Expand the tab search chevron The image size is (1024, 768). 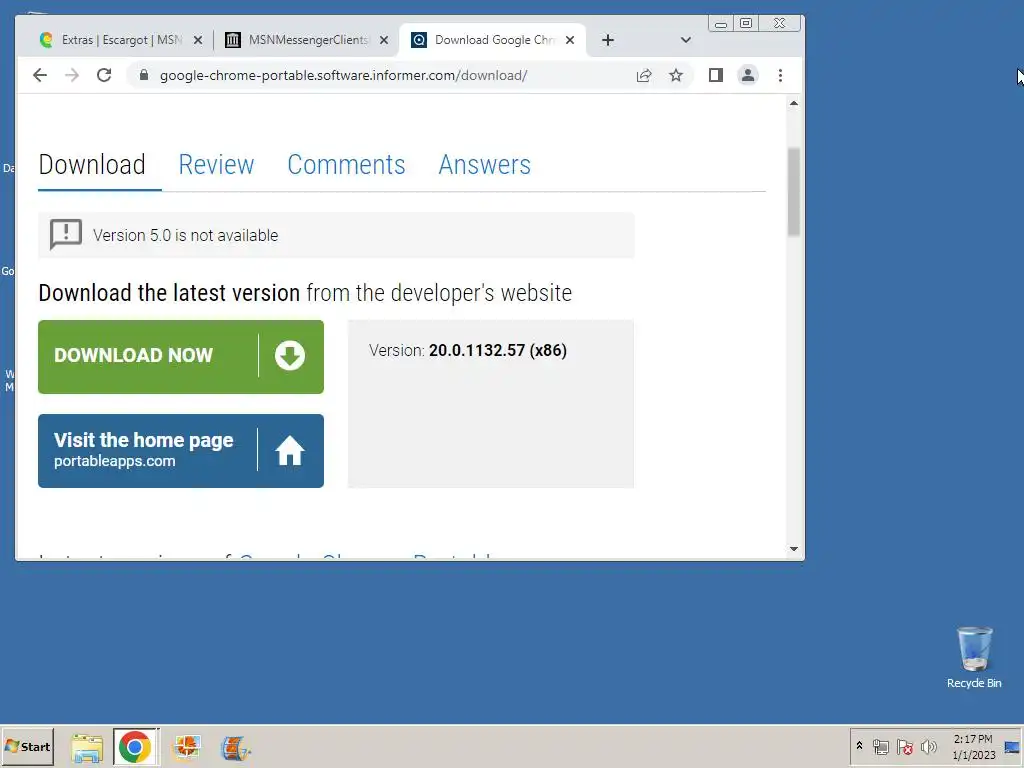[x=686, y=40]
